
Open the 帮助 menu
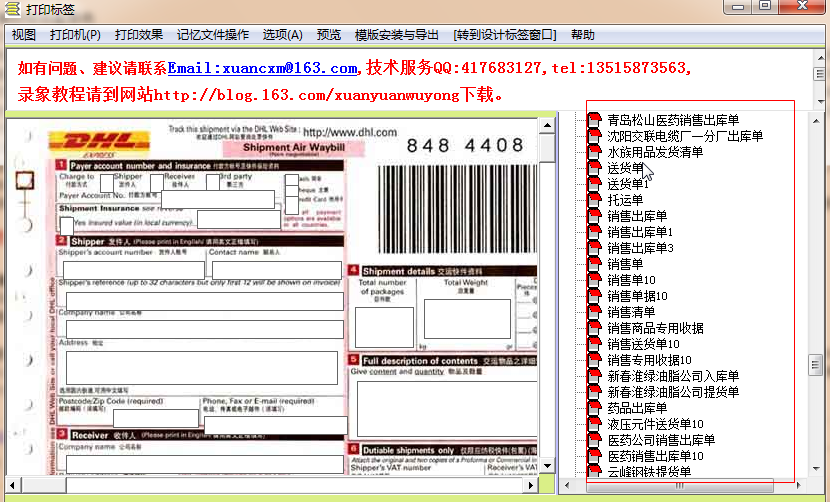coord(583,35)
